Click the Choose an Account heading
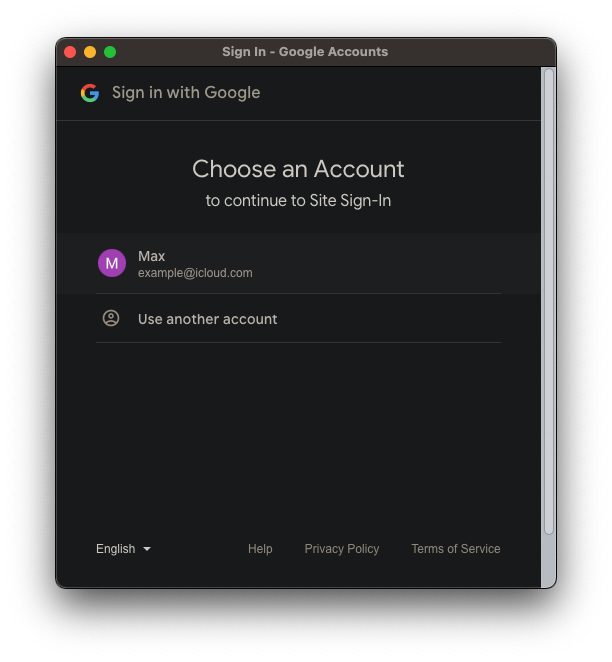The height and width of the screenshot is (662, 612). tap(298, 169)
